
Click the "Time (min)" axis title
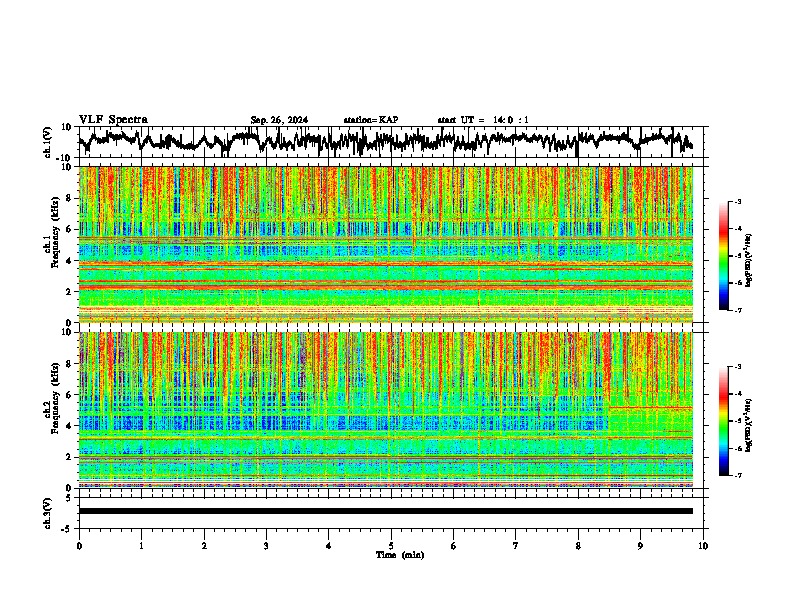(x=400, y=555)
